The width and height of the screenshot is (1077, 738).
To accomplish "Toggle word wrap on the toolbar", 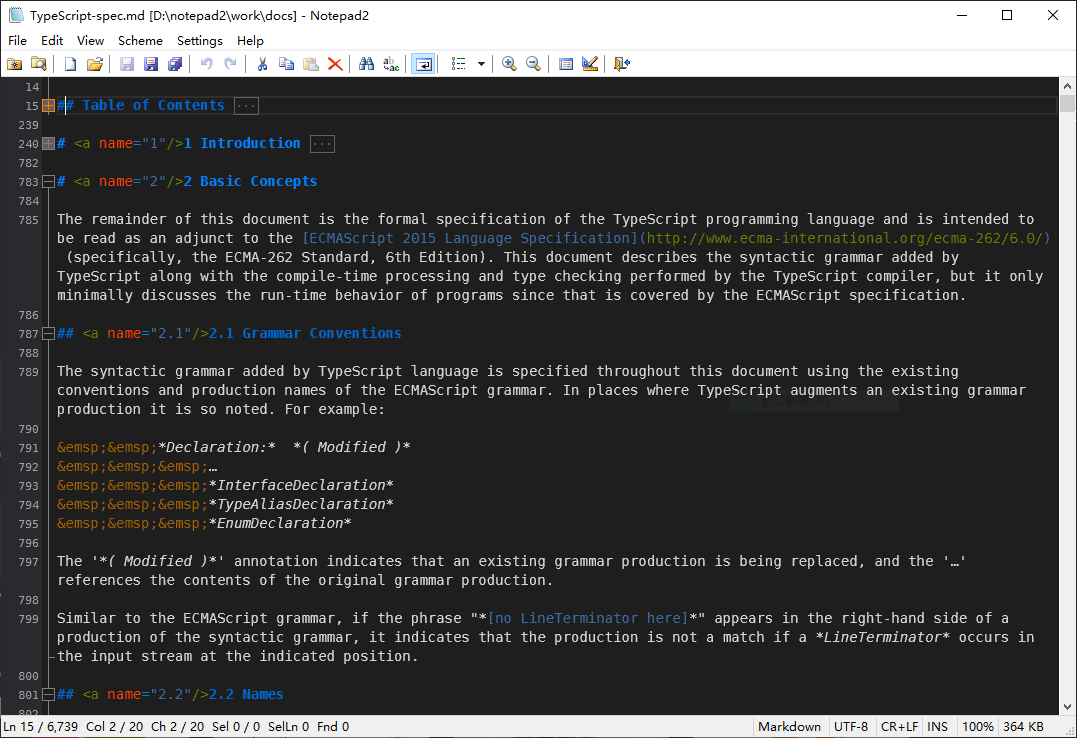I will point(423,63).
